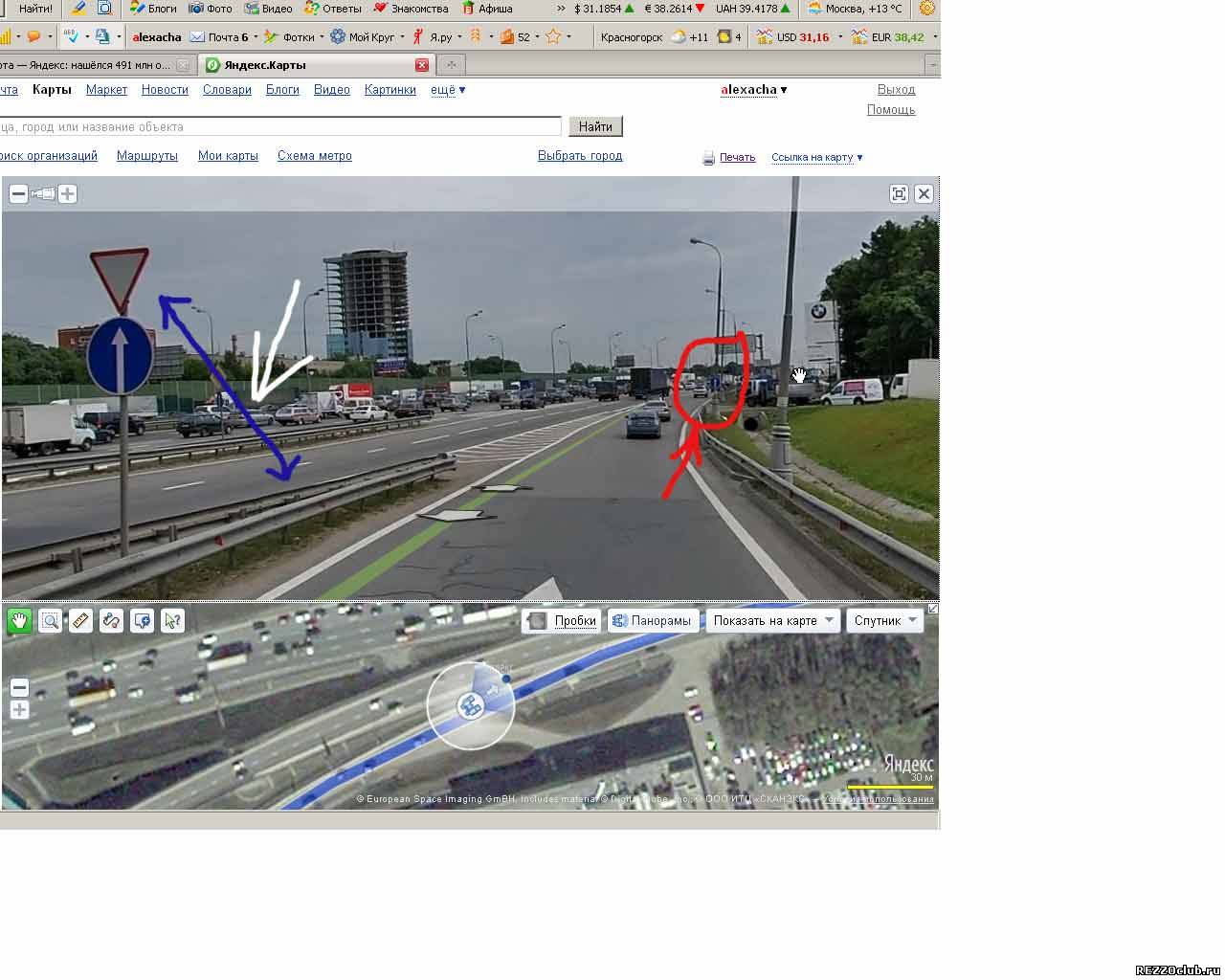Click the Москва +13 °C weather widget
Viewport: 1225px width, 980px height.
[855, 9]
